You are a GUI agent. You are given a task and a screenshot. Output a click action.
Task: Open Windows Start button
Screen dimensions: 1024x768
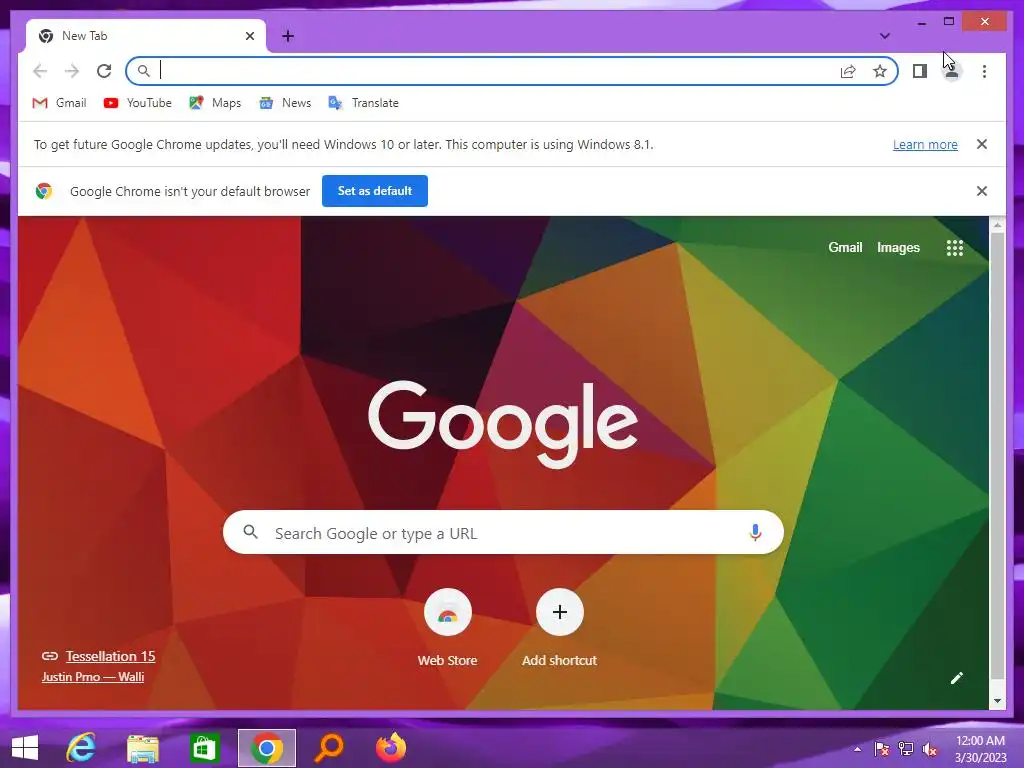pyautogui.click(x=25, y=748)
